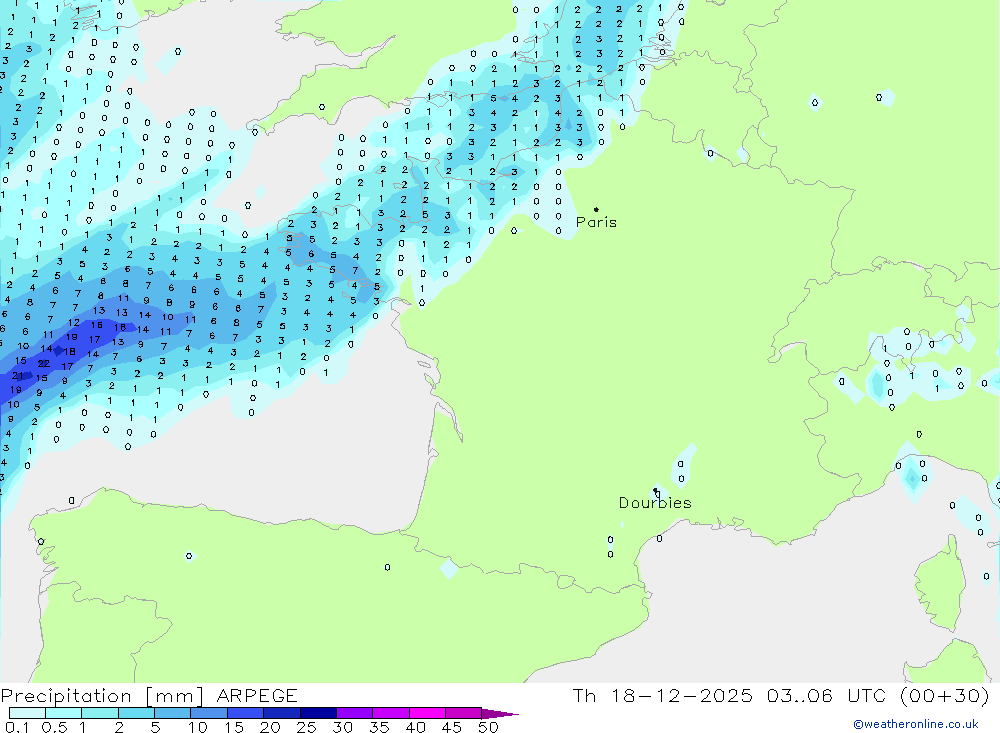The image size is (1000, 733).
Task: Select the 45–50 mm legend swatch
Action: pos(463,713)
